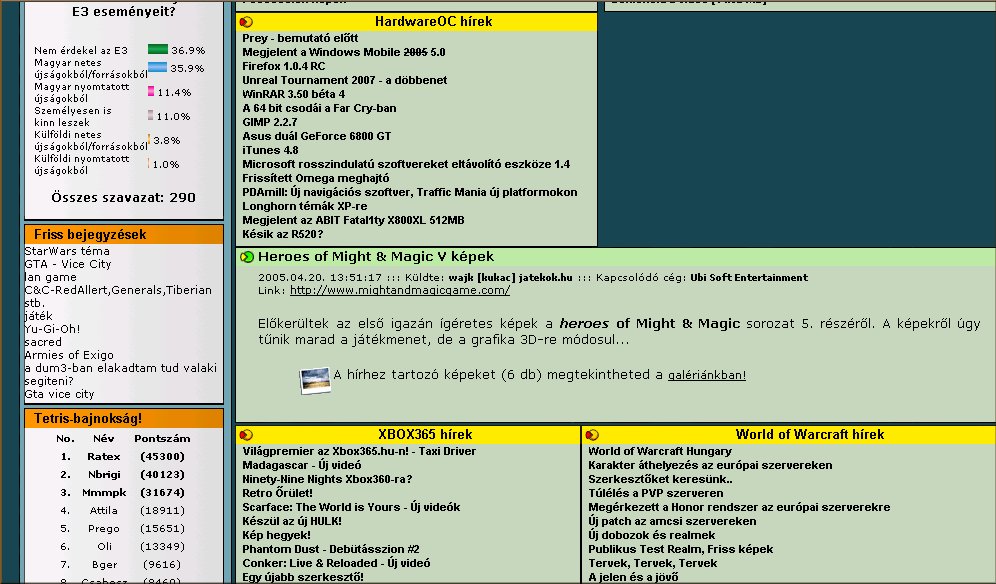Open 'Madagascar - Új videó' news
Screen dimensions: 996x584
[302, 465]
